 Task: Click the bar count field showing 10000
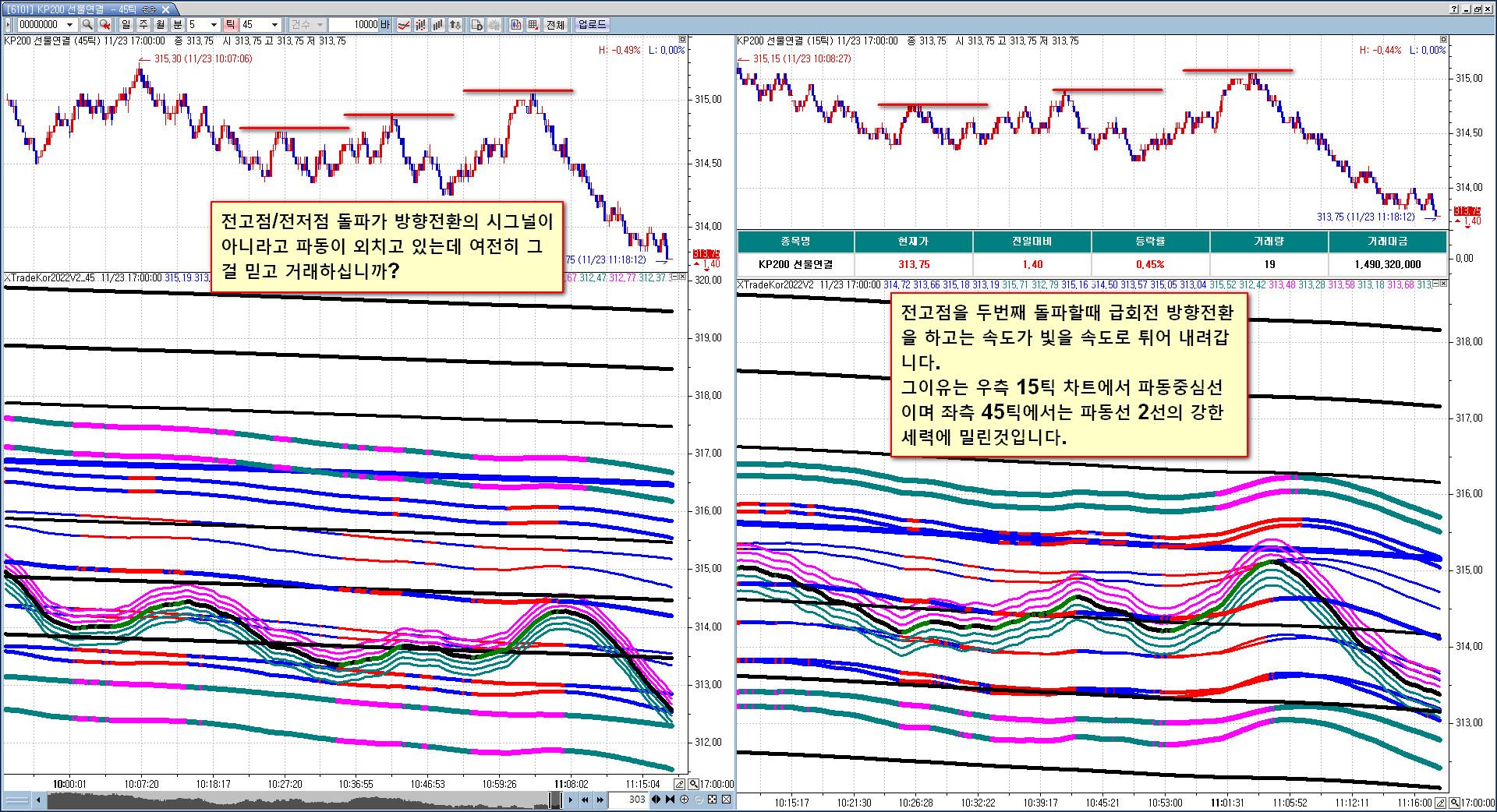tap(354, 25)
